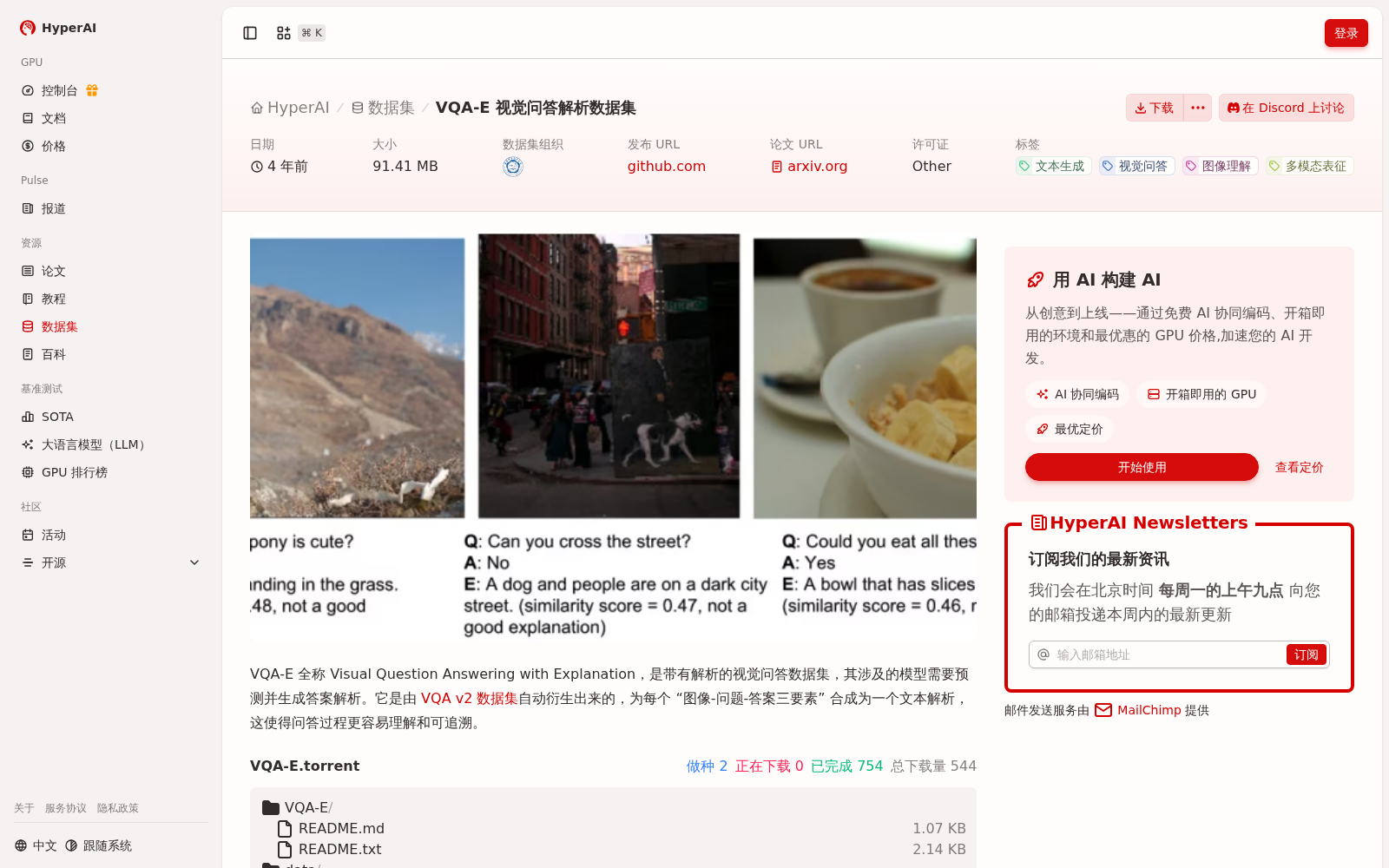Change language via 中文 selector
The image size is (1389, 868).
click(x=36, y=845)
